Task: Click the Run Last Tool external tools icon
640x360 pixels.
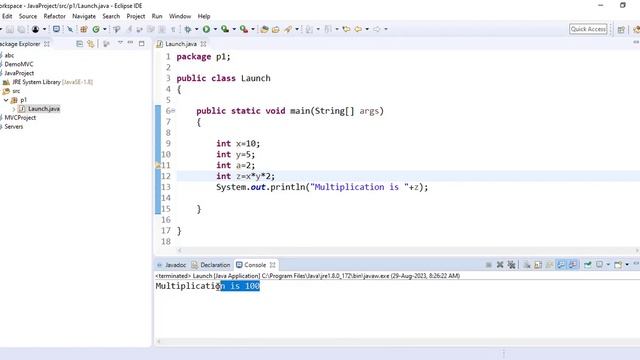Action: [244, 29]
